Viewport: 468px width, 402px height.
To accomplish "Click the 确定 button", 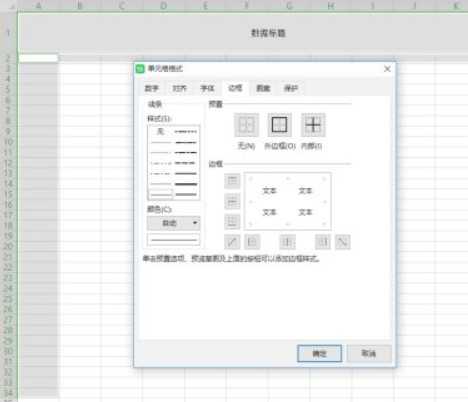I will (319, 353).
